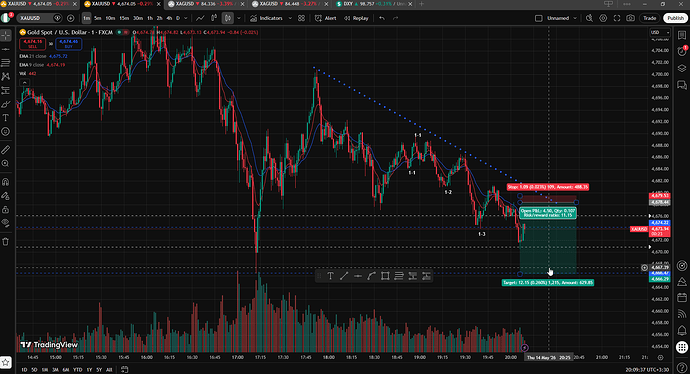Click the Undo arrow in toolbar
Image resolution: width=690 pixels, height=374 pixels.
point(382,18)
